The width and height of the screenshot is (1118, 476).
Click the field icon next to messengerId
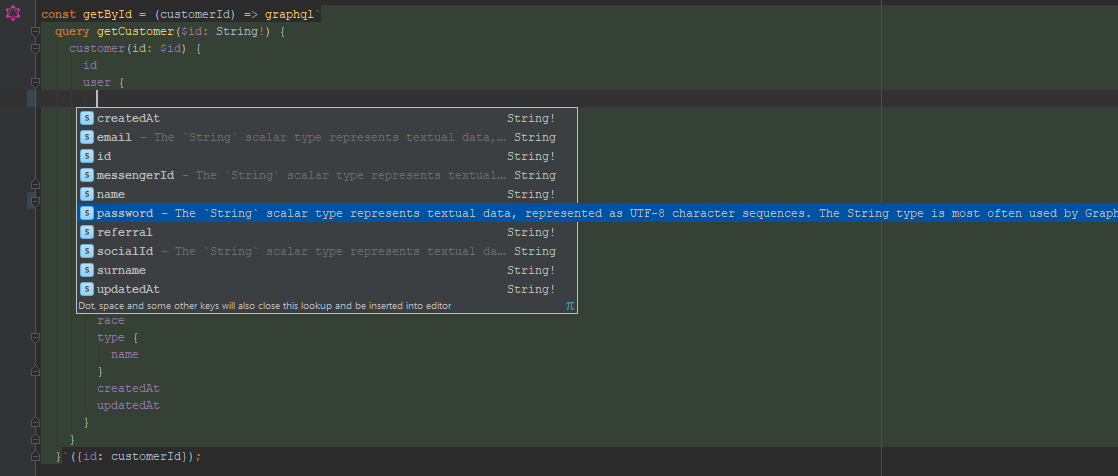[x=87, y=175]
